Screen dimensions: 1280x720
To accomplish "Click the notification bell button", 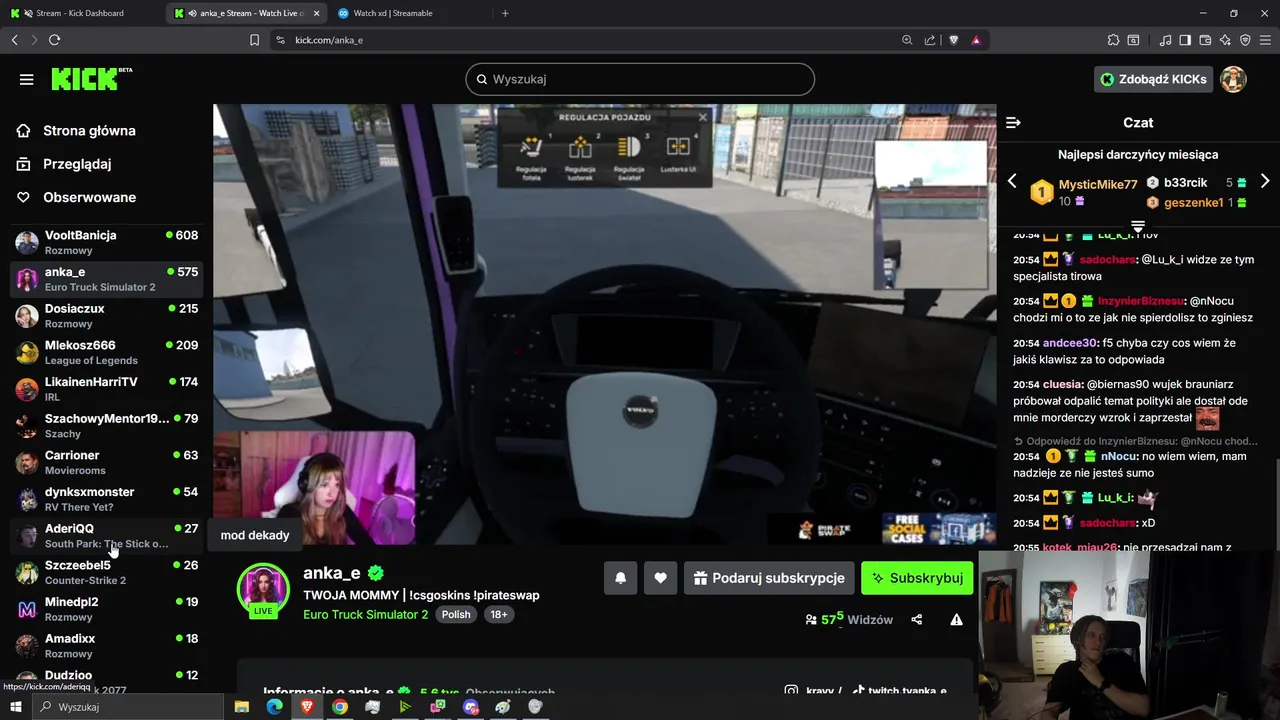I will tap(620, 578).
